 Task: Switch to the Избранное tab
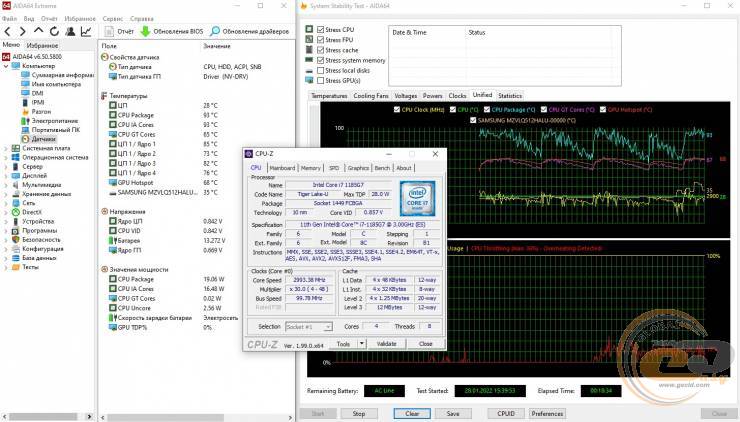click(x=42, y=45)
